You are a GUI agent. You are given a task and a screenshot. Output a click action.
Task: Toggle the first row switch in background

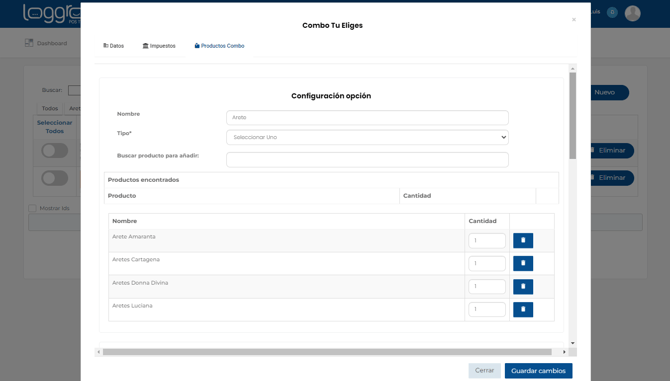tap(55, 150)
